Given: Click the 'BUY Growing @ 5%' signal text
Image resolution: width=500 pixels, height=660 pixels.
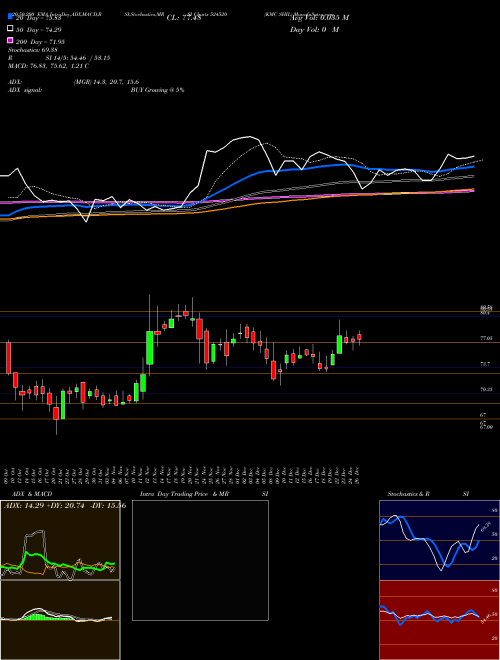Looking at the screenshot, I should click(x=157, y=90).
